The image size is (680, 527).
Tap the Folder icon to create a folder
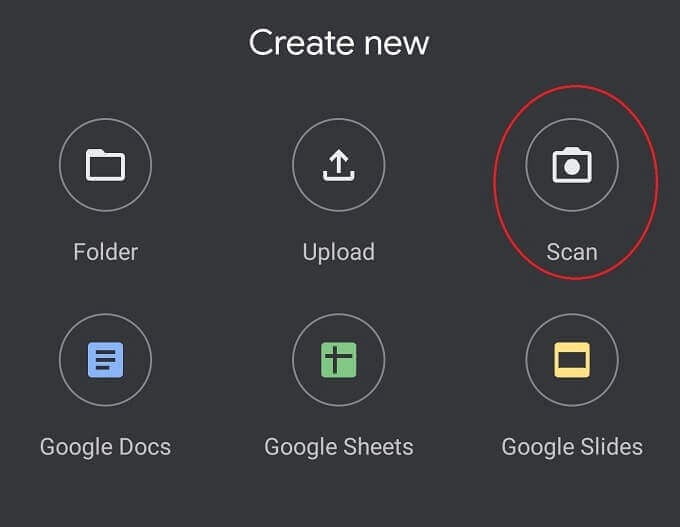coord(105,165)
